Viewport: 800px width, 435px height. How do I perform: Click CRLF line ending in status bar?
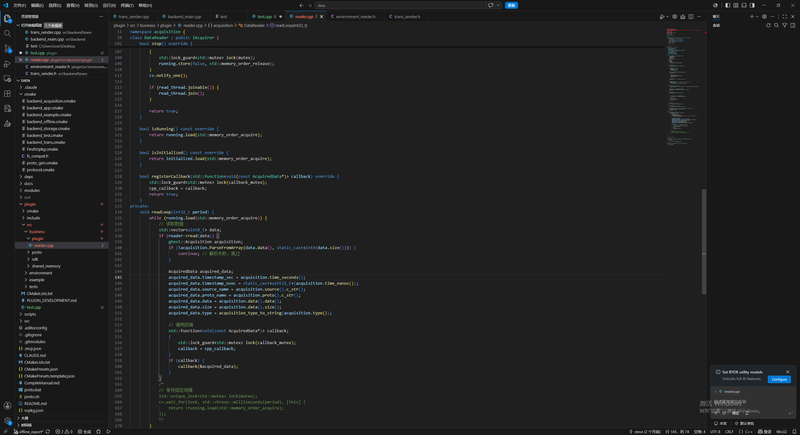pos(729,431)
